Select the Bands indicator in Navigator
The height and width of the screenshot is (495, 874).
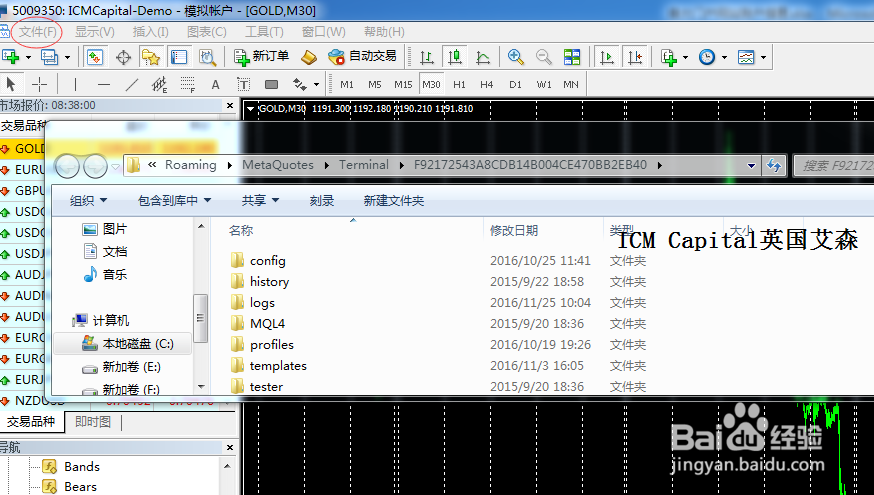pyautogui.click(x=81, y=467)
